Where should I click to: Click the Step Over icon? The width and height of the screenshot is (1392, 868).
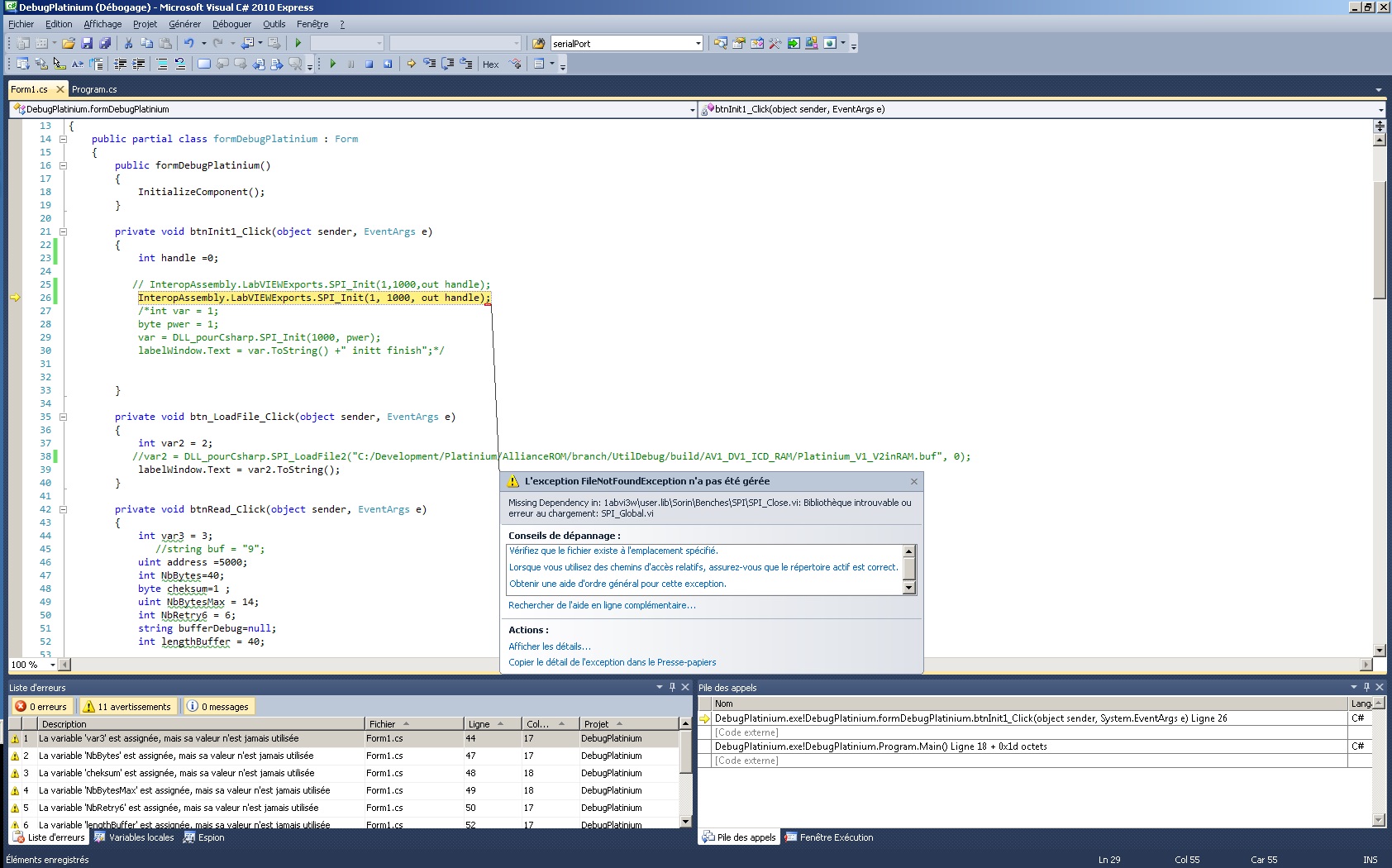click(448, 64)
